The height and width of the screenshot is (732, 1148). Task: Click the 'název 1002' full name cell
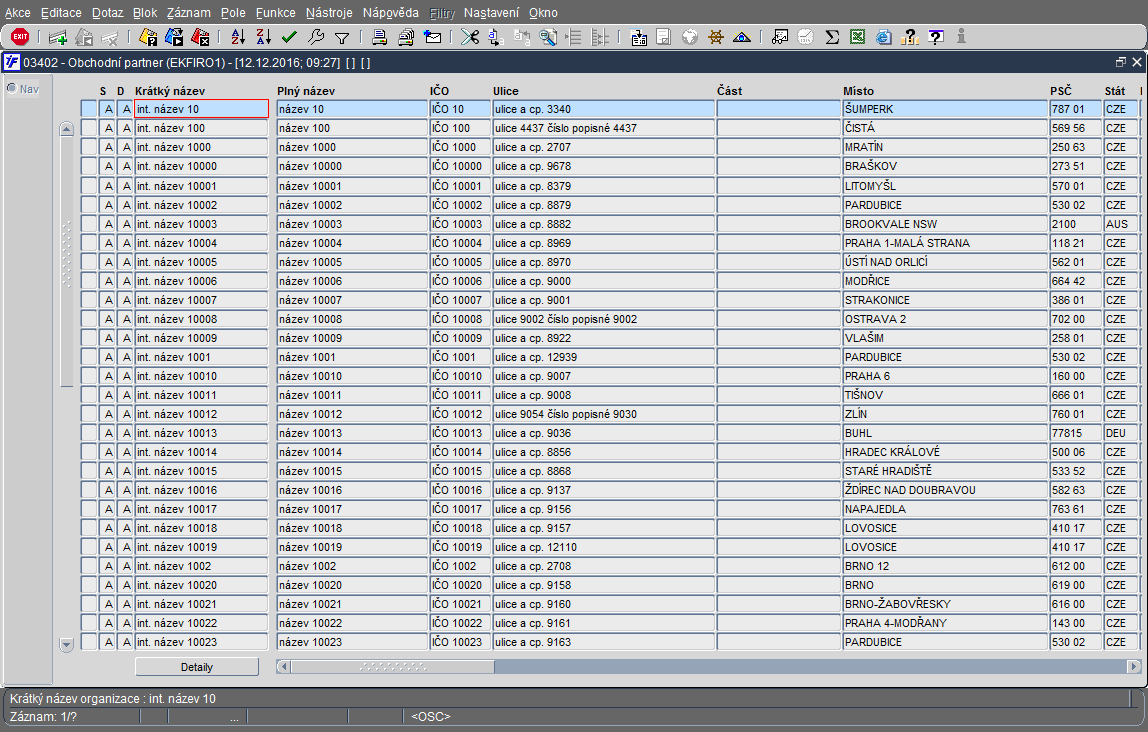pos(351,567)
